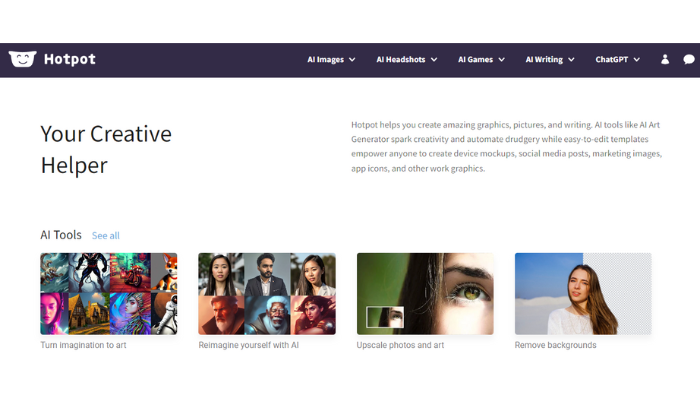Screen dimensions: 700x400
Task: Expand the chevron beside AI Headshots
Action: [x=434, y=59]
